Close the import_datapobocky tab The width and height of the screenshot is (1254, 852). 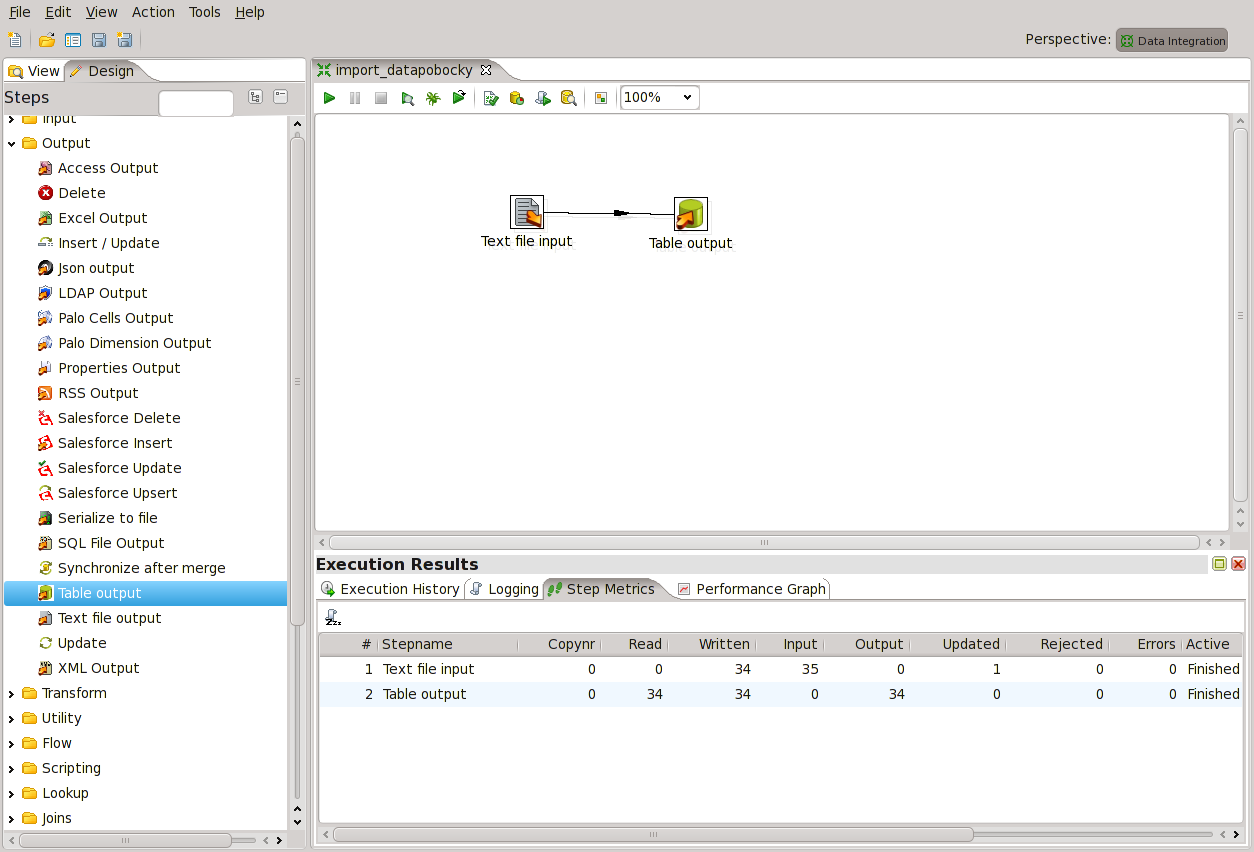(486, 70)
